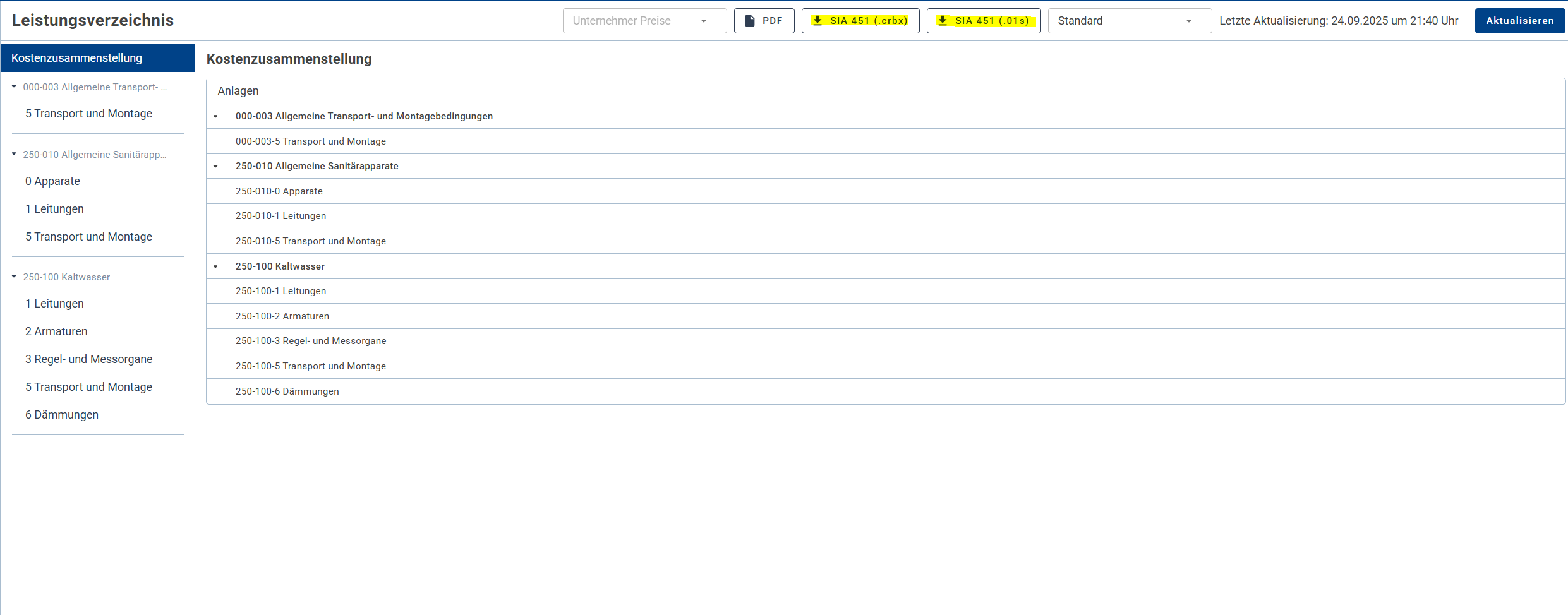Click the PDF document icon
This screenshot has width=1568, height=615.
(x=750, y=21)
